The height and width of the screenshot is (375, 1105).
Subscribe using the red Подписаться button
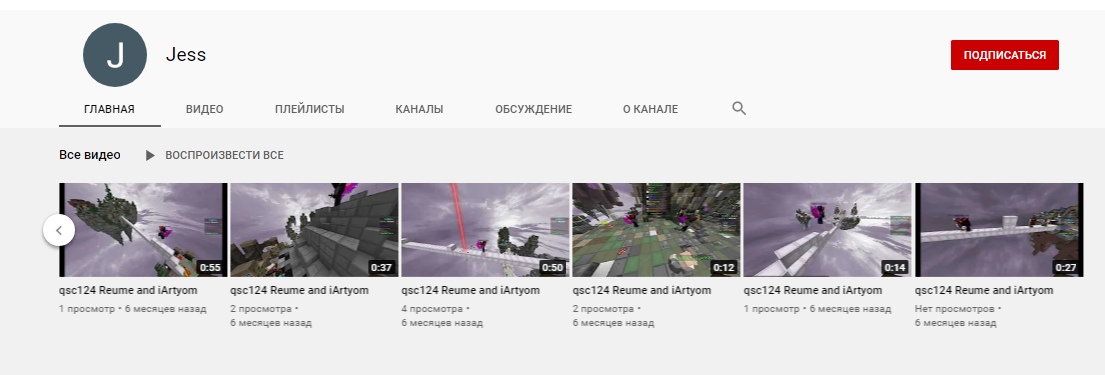(x=1004, y=55)
